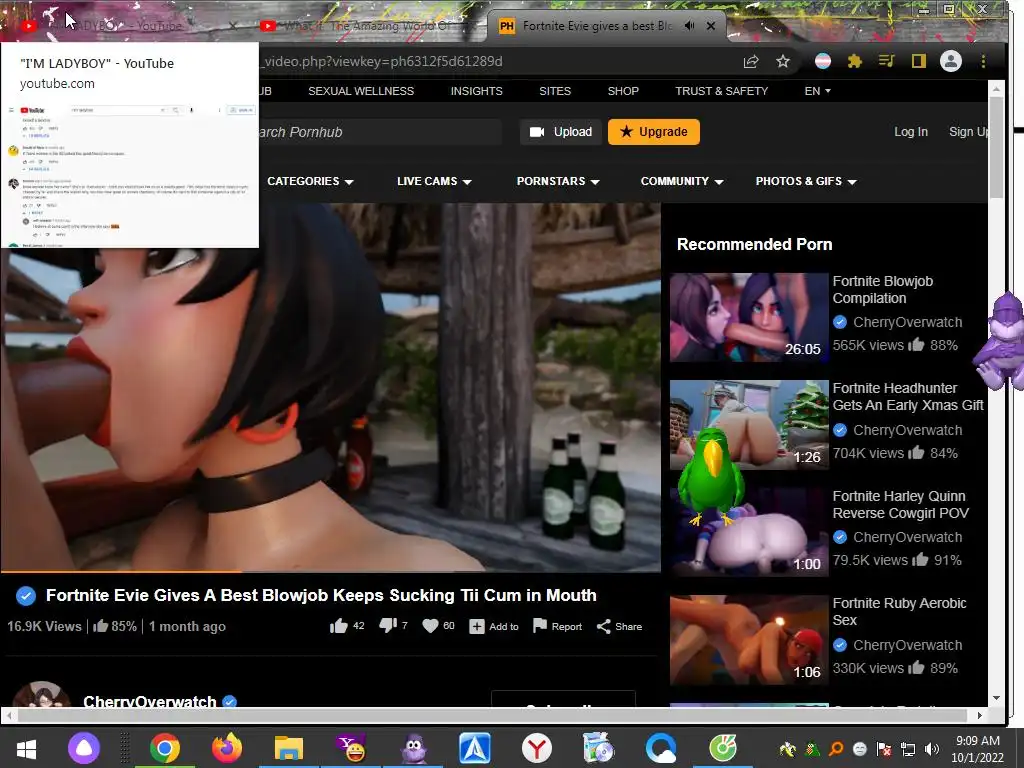The height and width of the screenshot is (768, 1024).
Task: Open the purple gorilla BonziBuddy taskbar icon
Action: [x=413, y=748]
